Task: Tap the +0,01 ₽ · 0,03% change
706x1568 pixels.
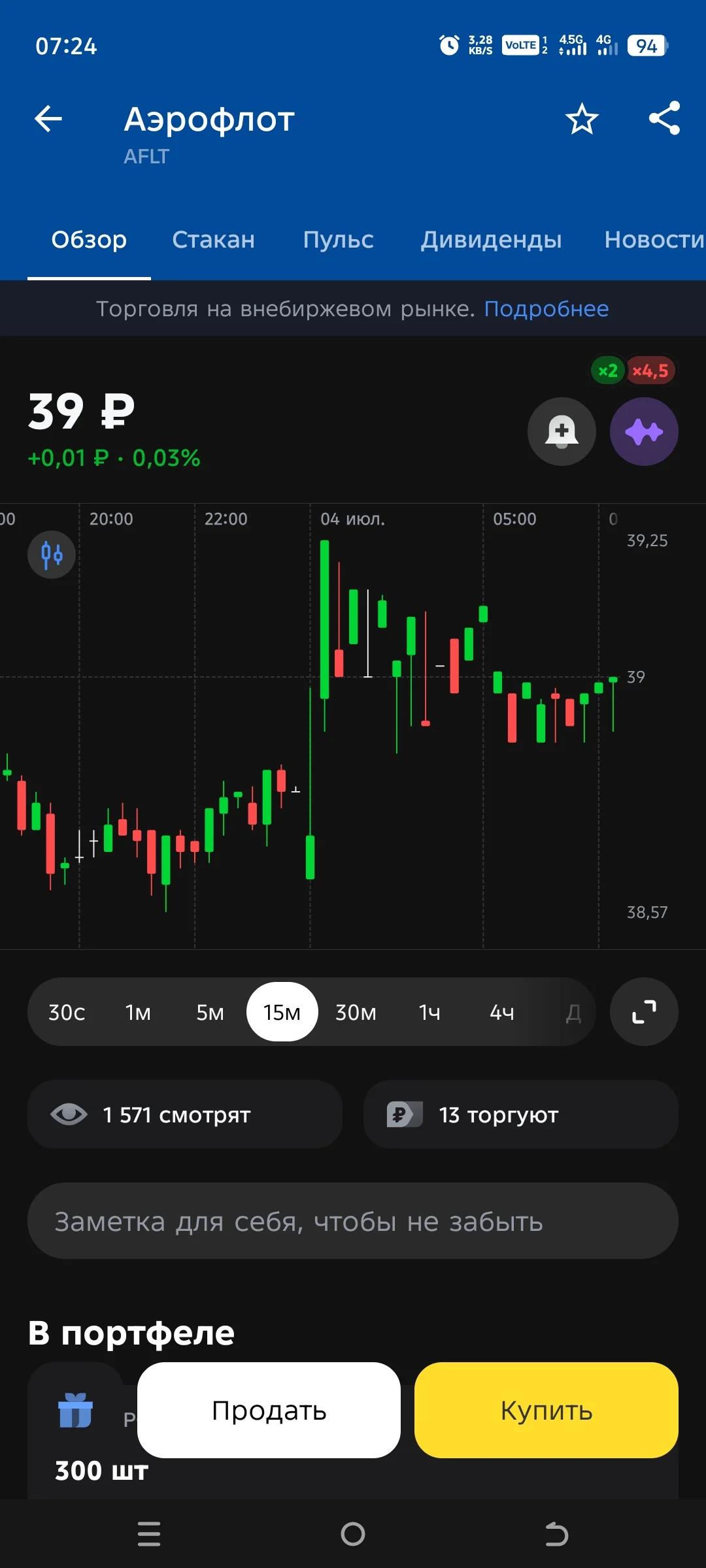Action: (114, 458)
